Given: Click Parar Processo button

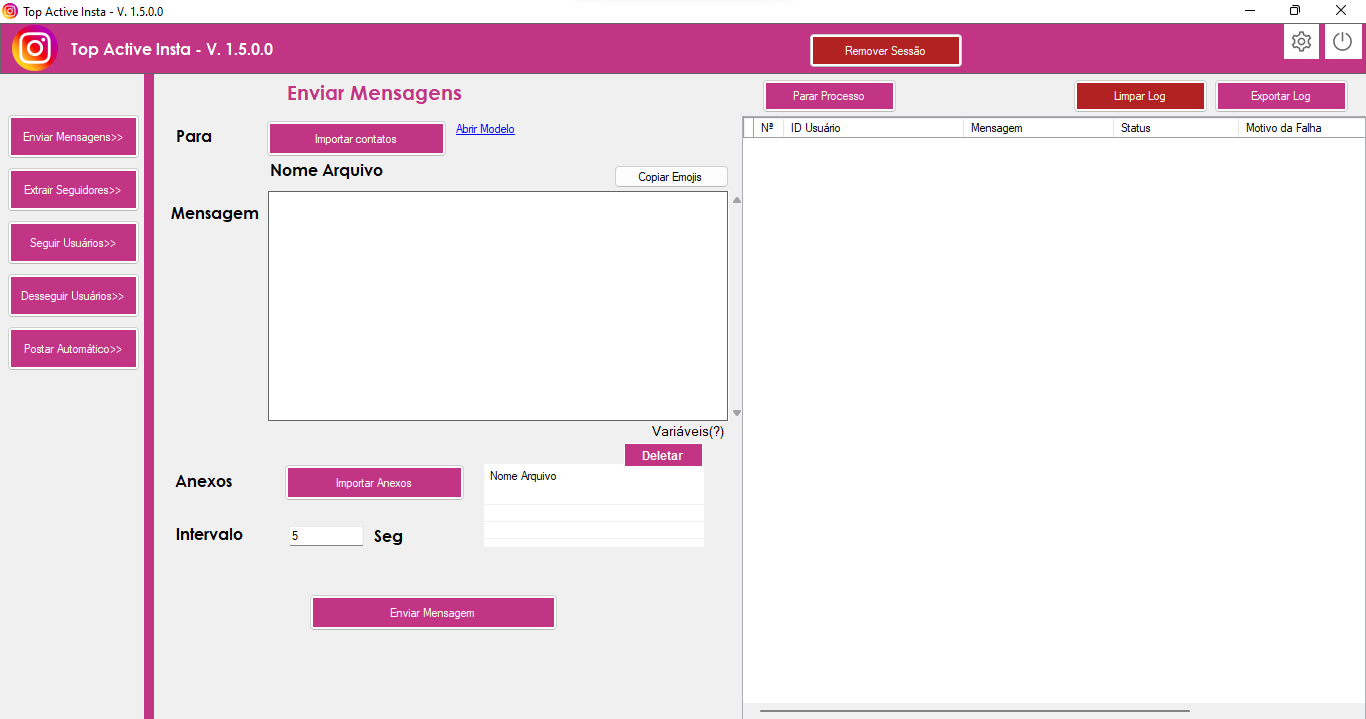Looking at the screenshot, I should click(x=829, y=96).
